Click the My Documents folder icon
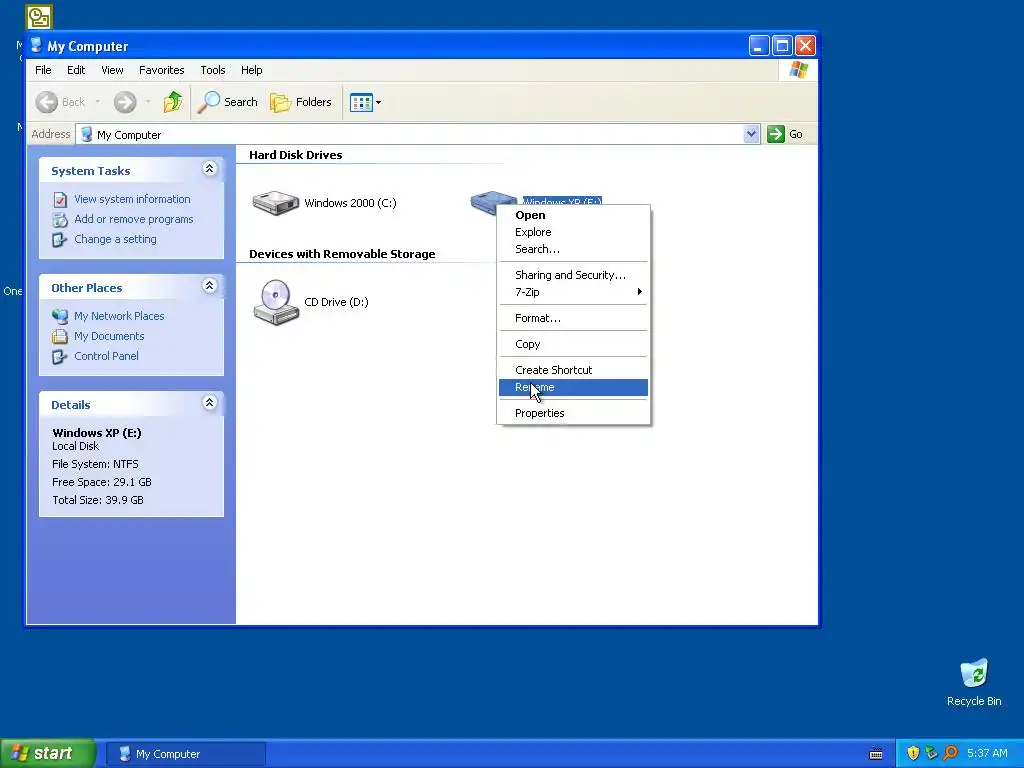1024x768 pixels. [x=59, y=336]
